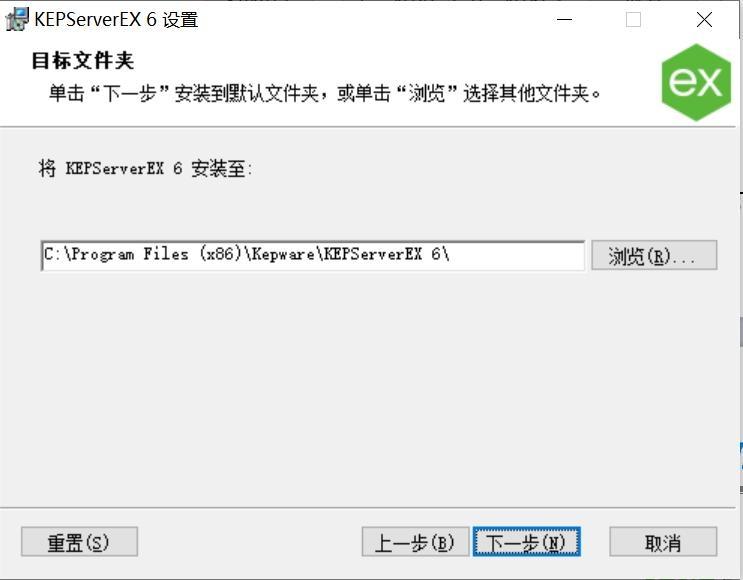
Task: Click the green hexagon ex logo
Action: pos(696,82)
